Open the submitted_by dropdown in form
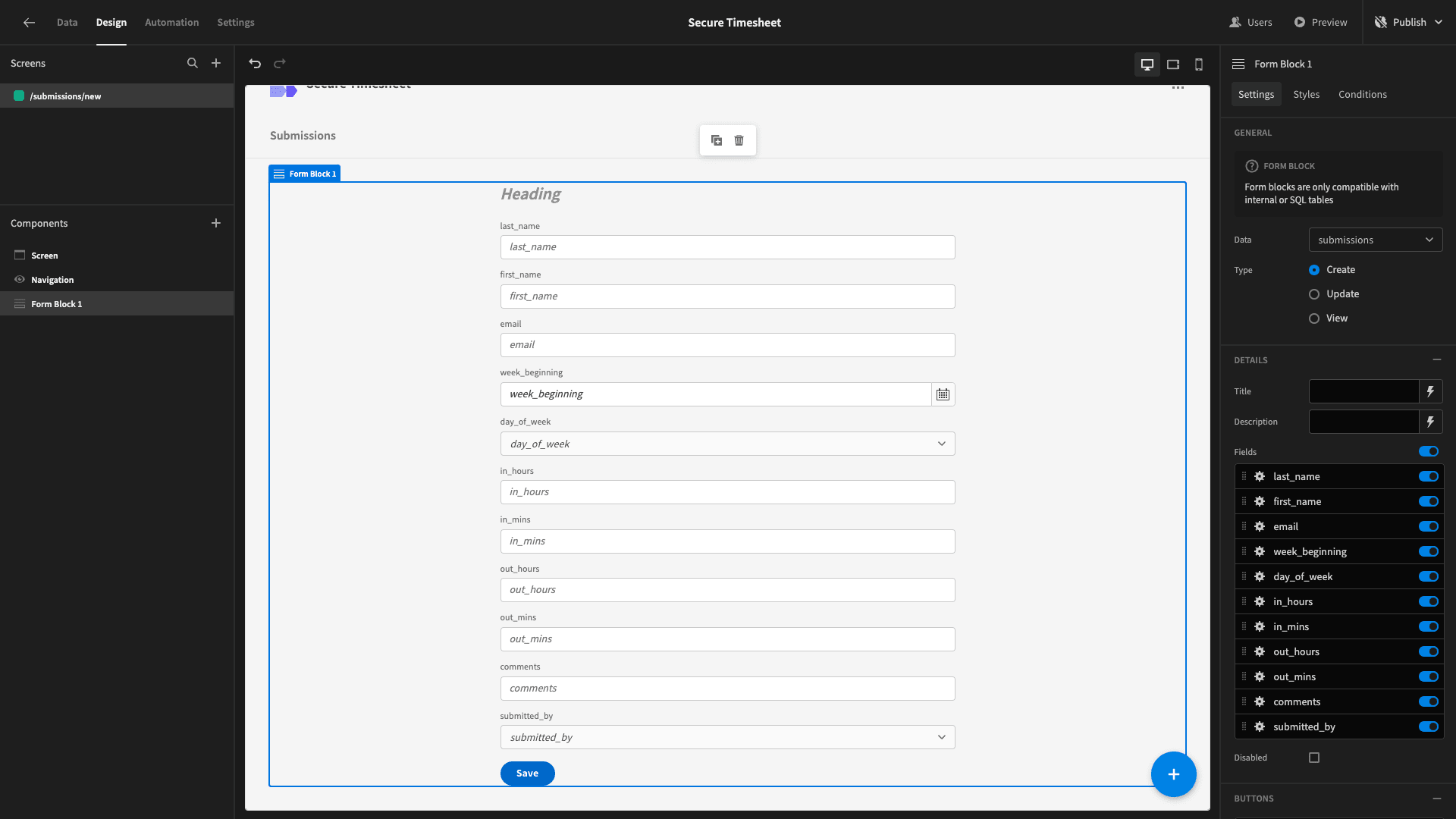 tap(727, 737)
